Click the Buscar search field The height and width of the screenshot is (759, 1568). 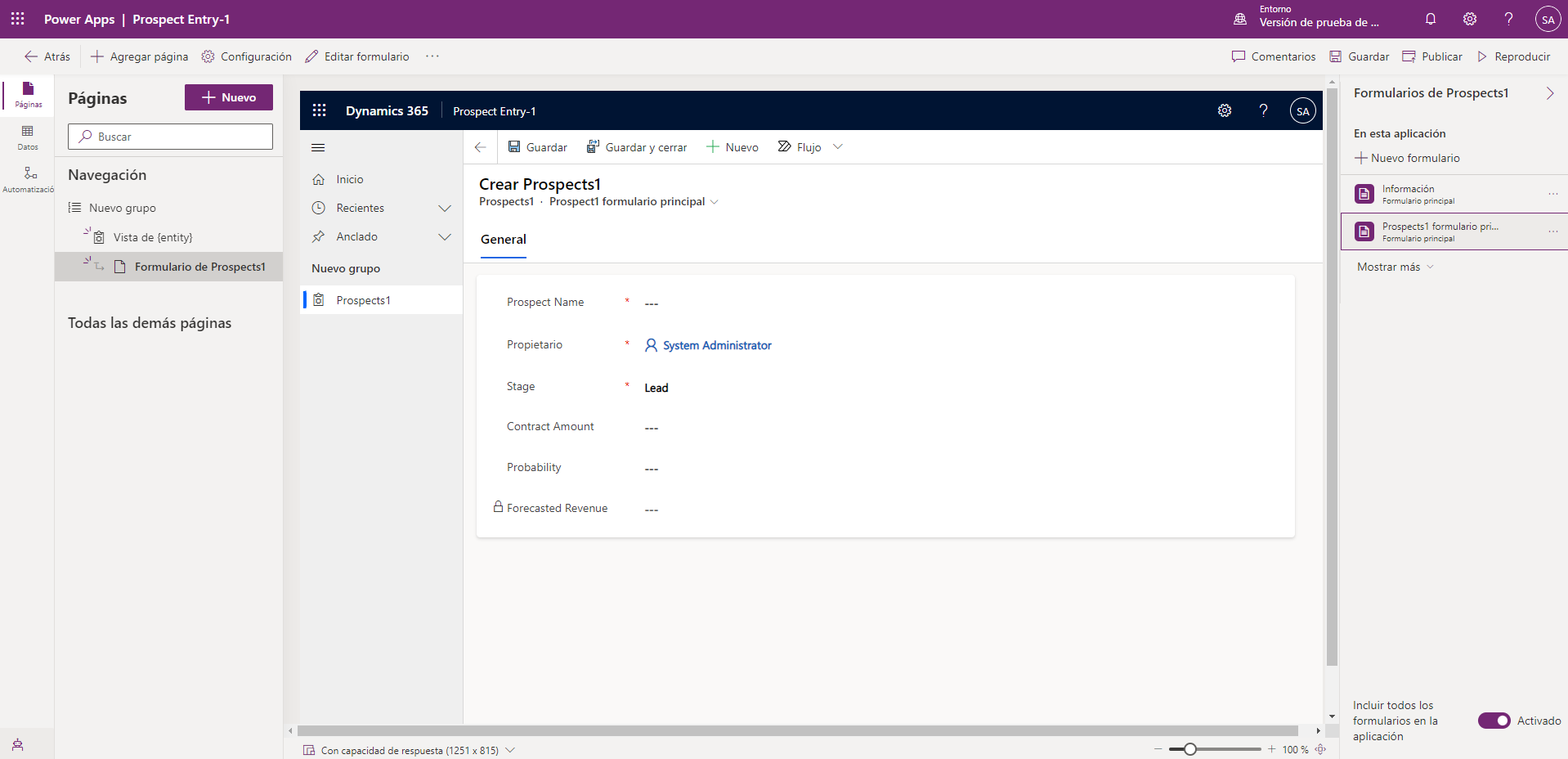point(170,137)
